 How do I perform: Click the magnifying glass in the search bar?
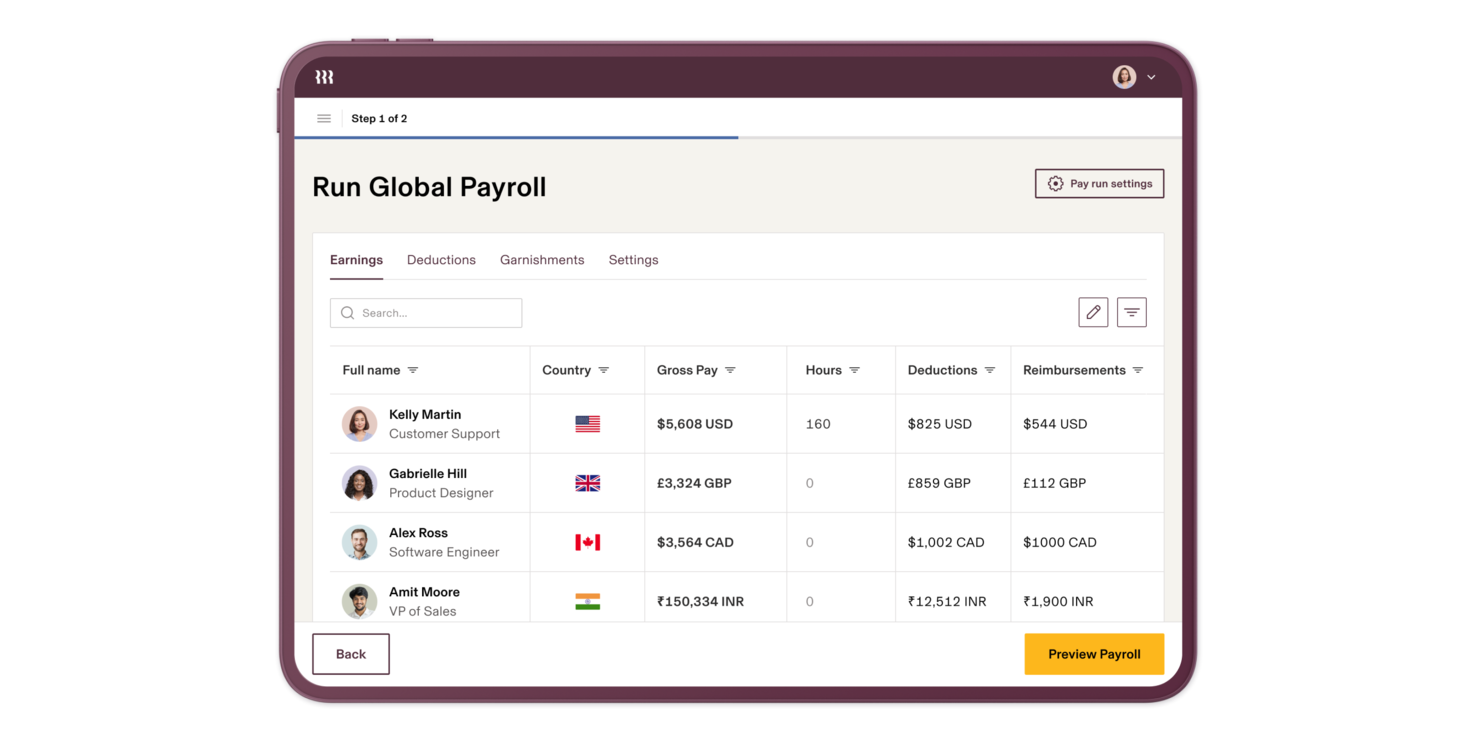point(347,312)
